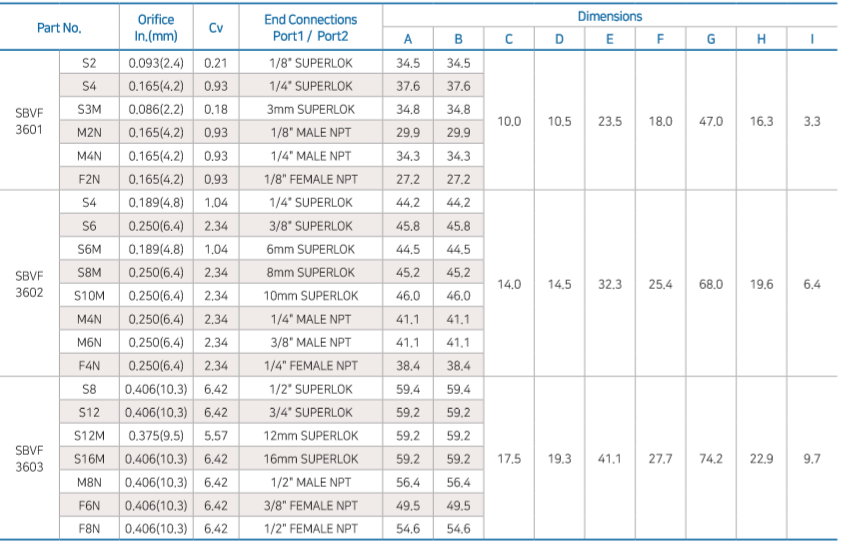This screenshot has height=545, width=842.
Task: Click the 1/8" SUPERLOK connection cell
Action: 310,63
